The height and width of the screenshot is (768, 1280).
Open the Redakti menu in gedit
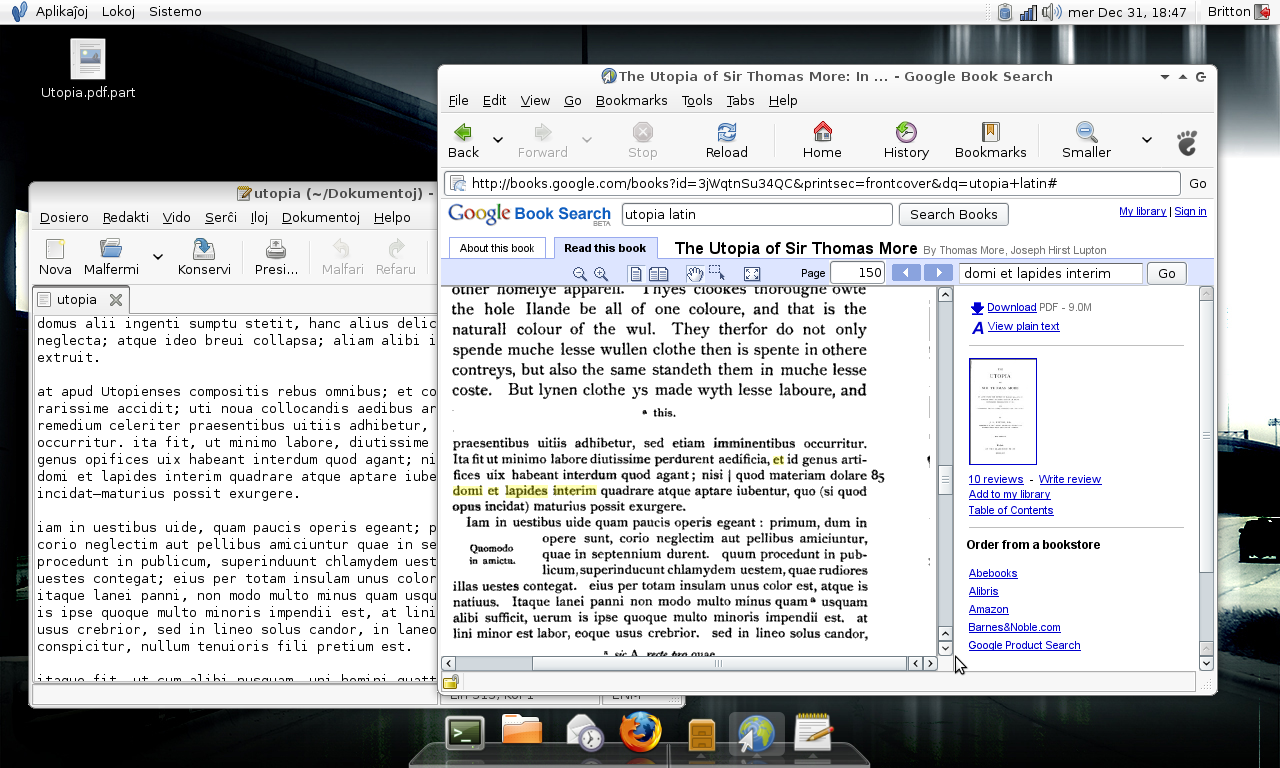click(x=125, y=217)
